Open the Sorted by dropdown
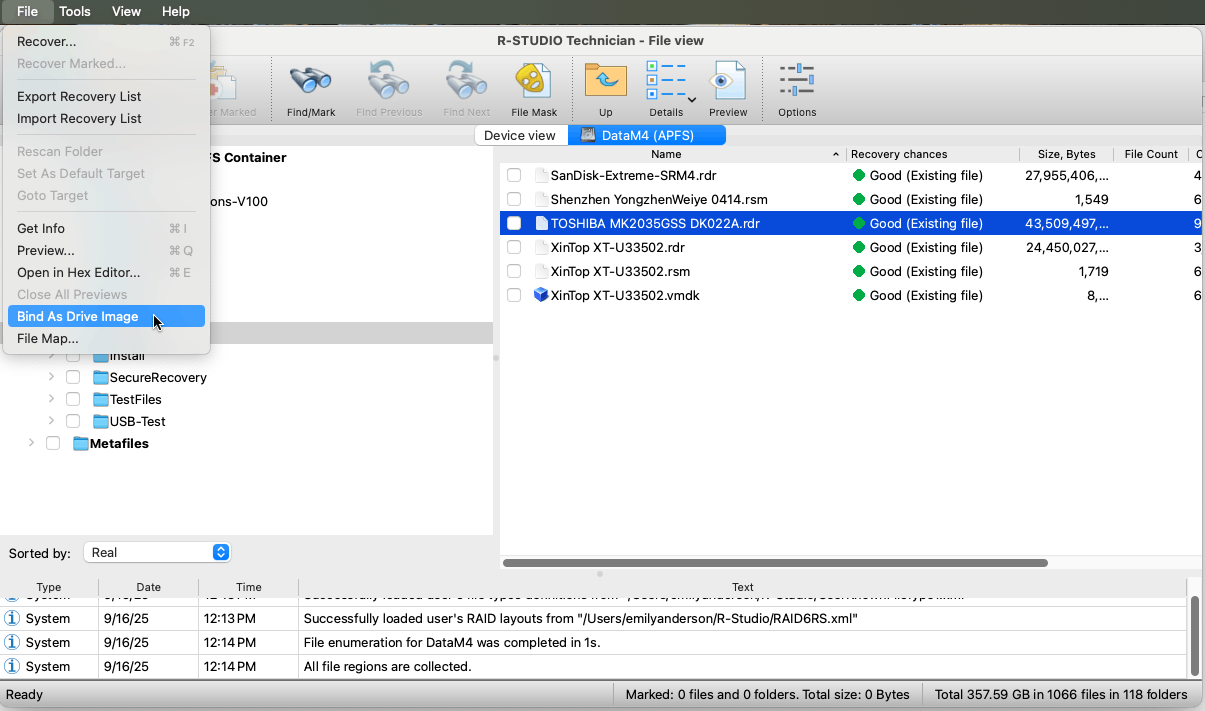1205x711 pixels. pos(157,552)
